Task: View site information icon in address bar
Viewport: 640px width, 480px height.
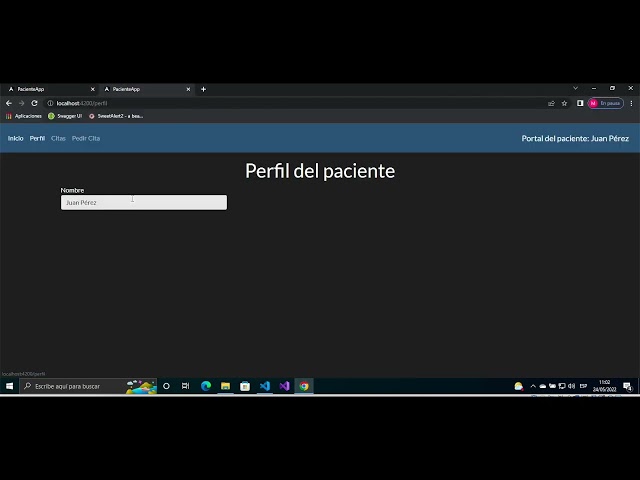Action: (x=50, y=103)
